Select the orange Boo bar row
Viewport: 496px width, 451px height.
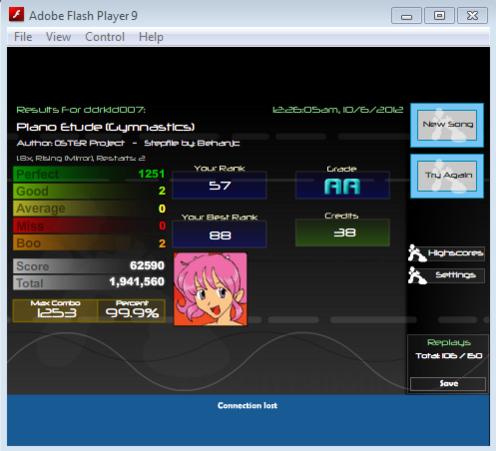(x=89, y=243)
